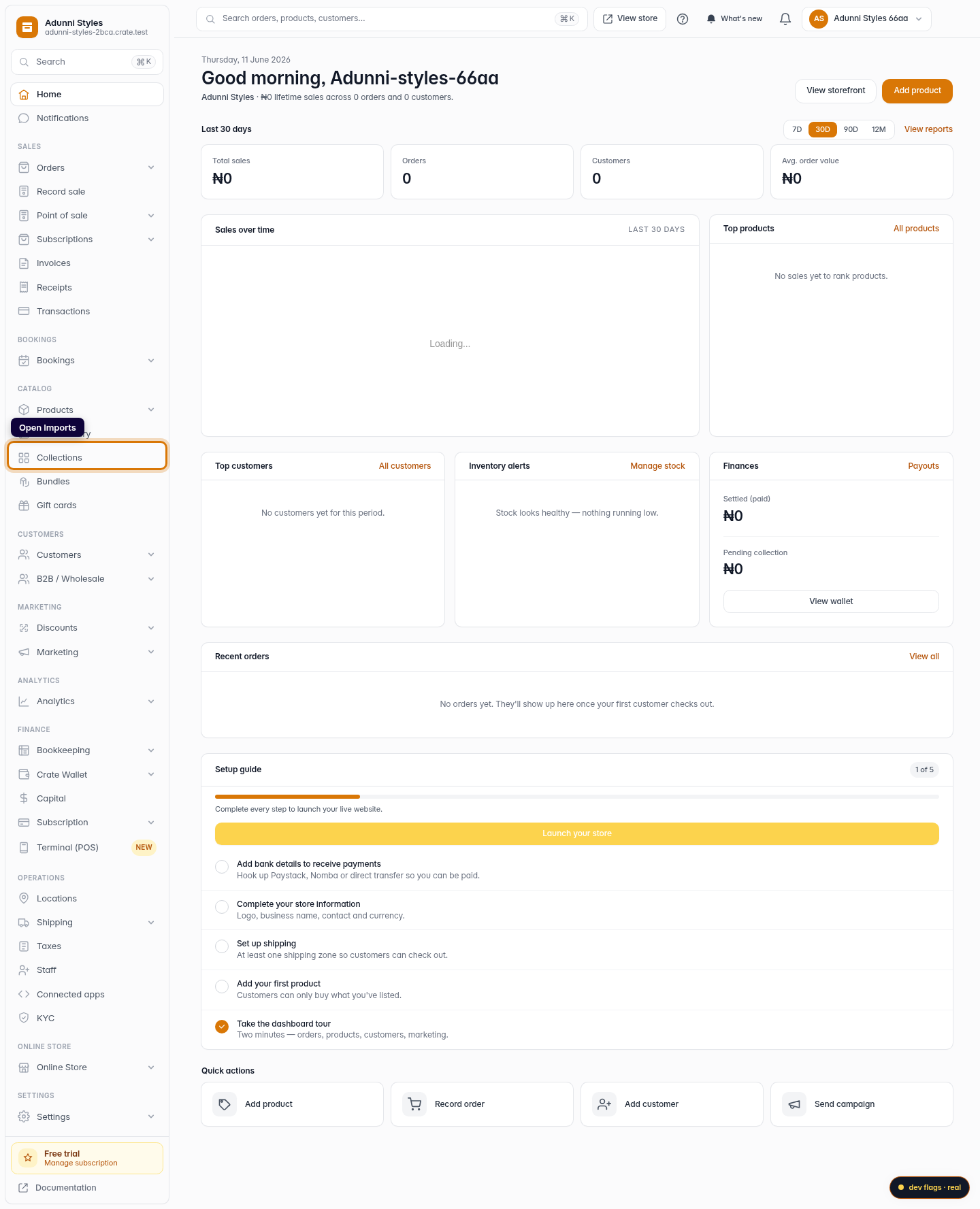Open the All products link
The height and width of the screenshot is (1209, 980).
coord(916,229)
